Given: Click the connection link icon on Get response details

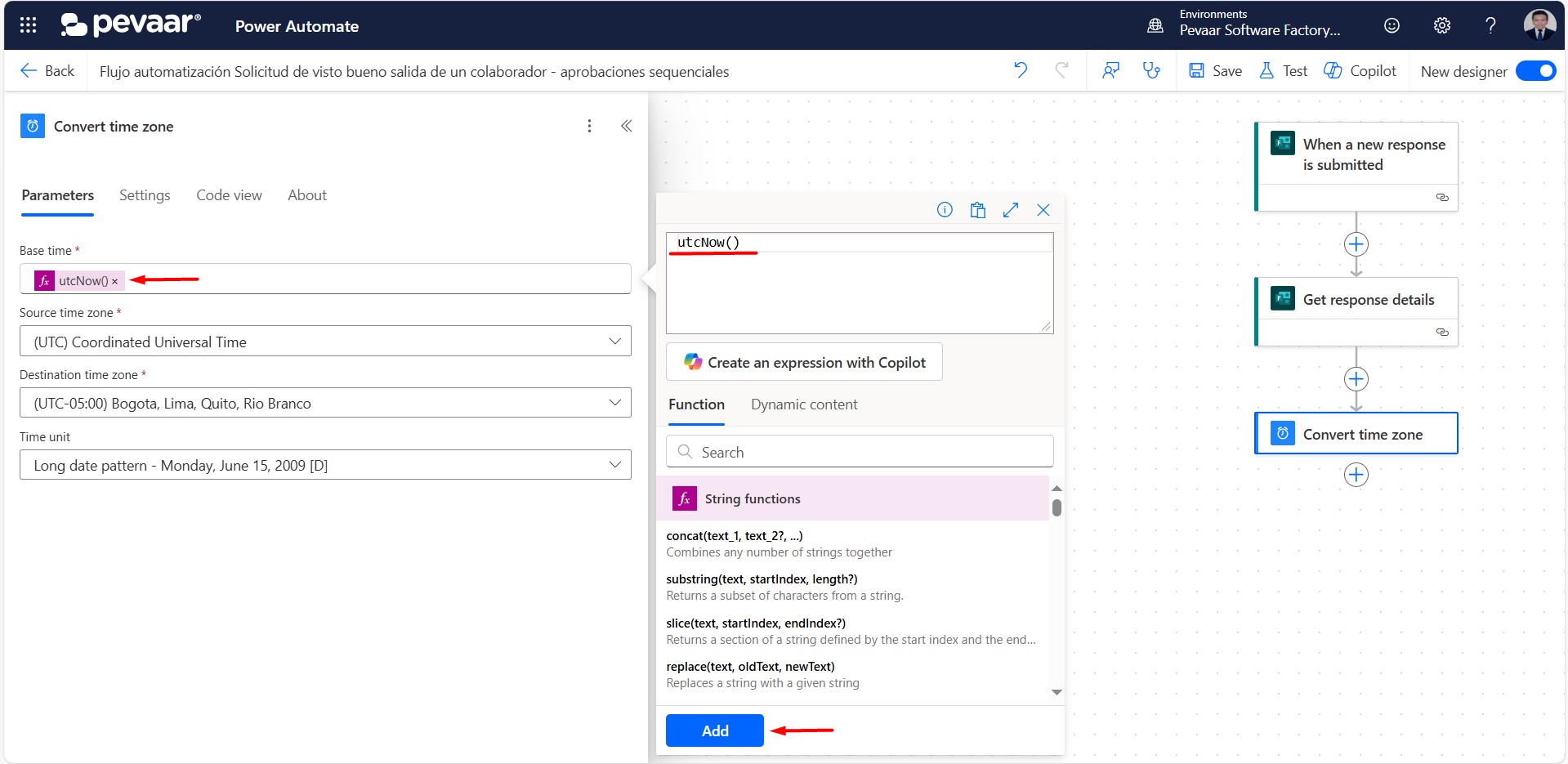Looking at the screenshot, I should 1442,333.
